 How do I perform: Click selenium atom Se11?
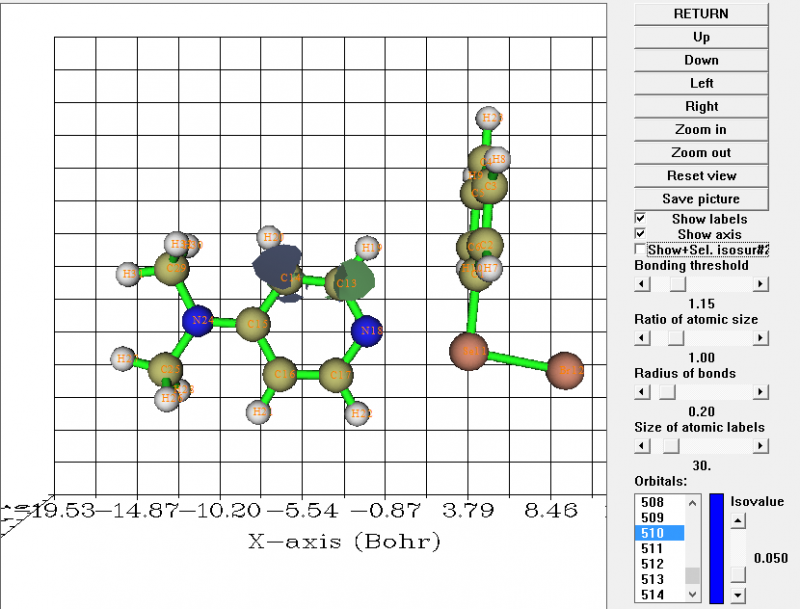click(x=469, y=351)
